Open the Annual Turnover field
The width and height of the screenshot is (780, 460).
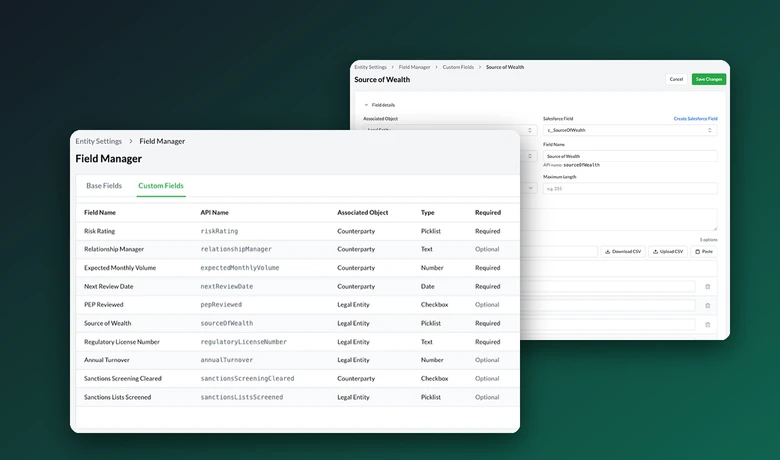point(297,360)
